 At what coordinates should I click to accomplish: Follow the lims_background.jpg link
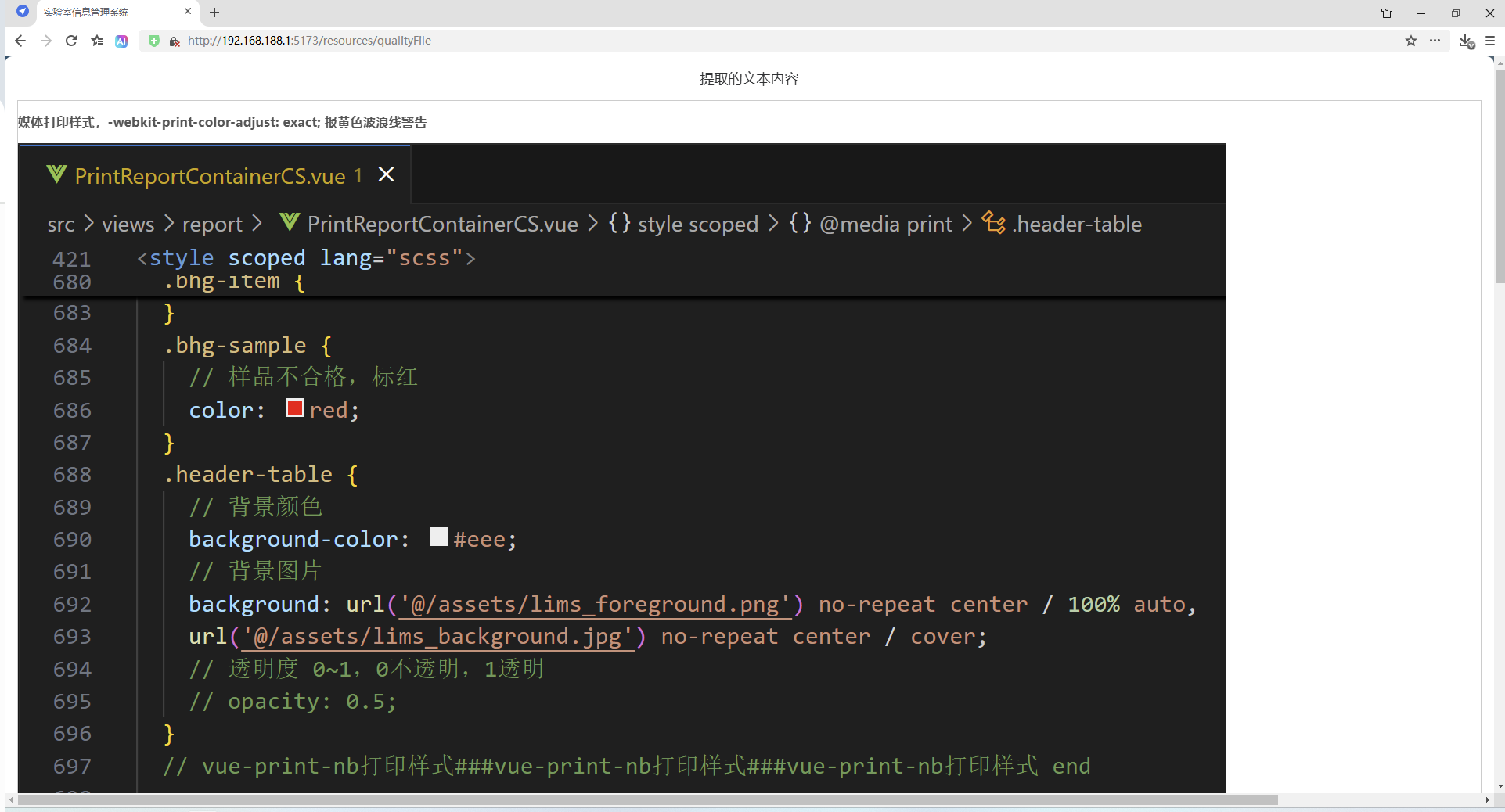[439, 636]
